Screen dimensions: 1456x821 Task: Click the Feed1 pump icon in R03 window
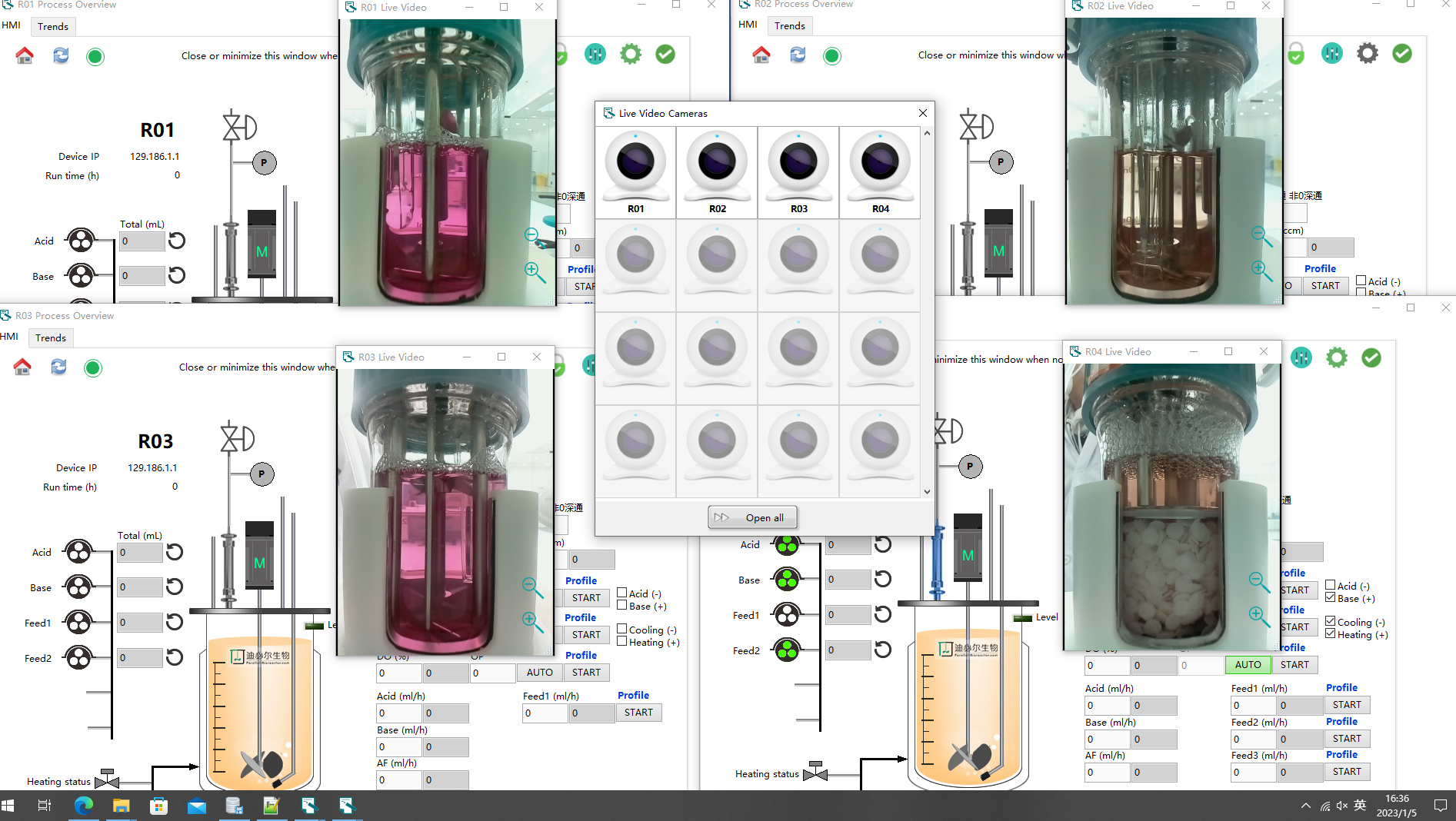point(78,622)
